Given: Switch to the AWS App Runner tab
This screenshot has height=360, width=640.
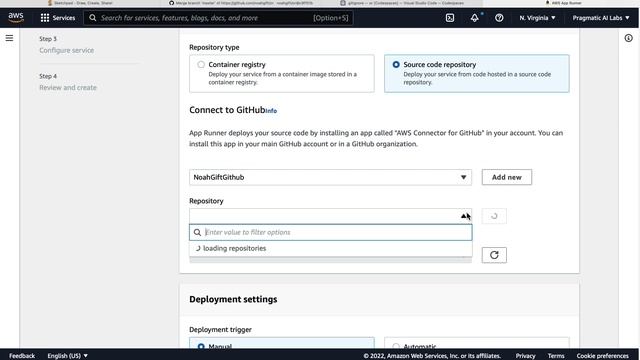Looking at the screenshot, I should (564, 3).
